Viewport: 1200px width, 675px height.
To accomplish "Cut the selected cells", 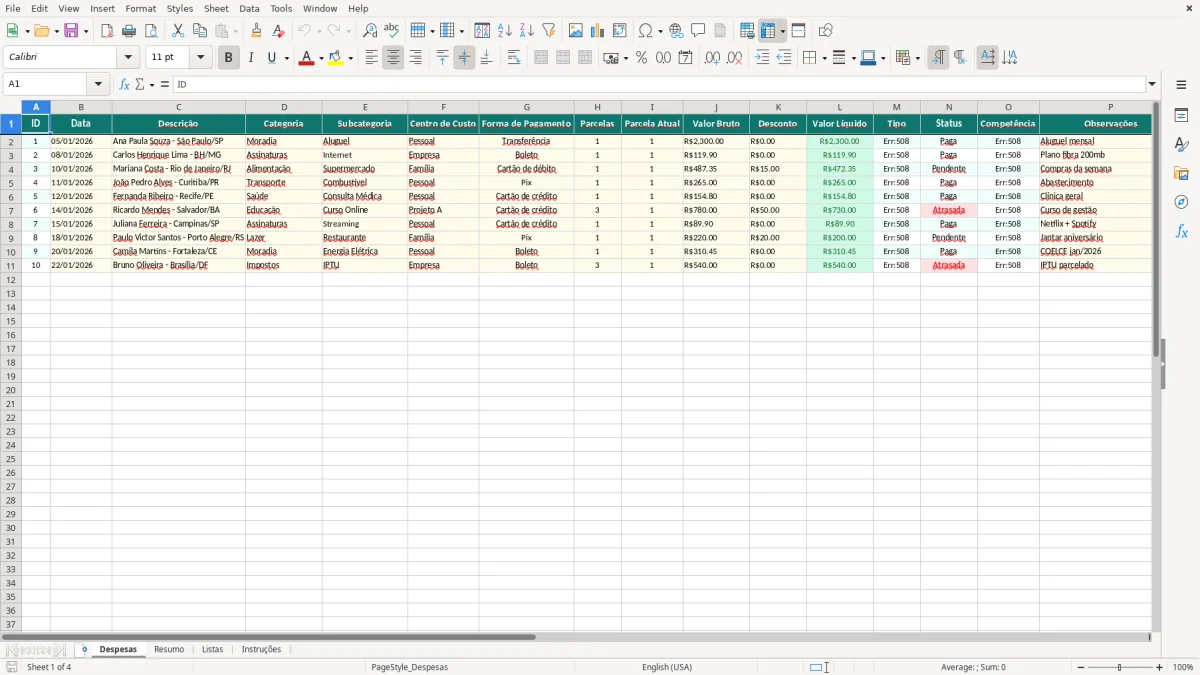I will [178, 31].
